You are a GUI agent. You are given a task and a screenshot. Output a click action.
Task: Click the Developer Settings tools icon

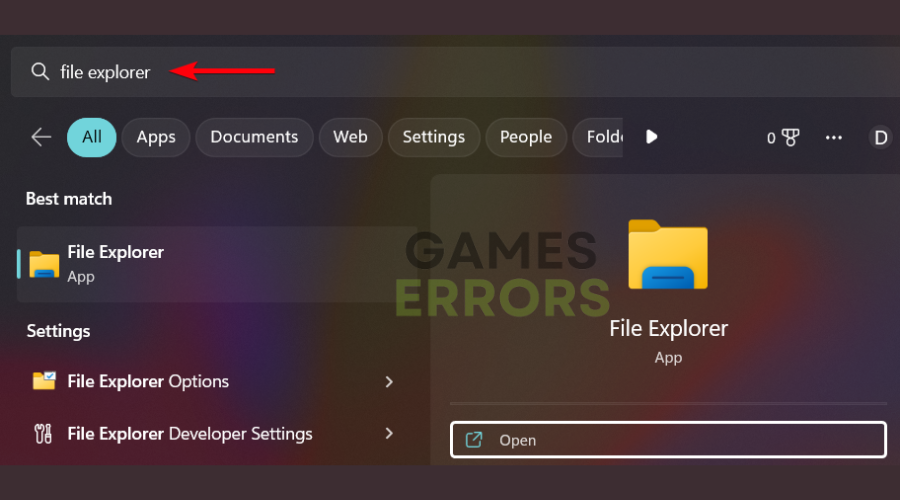coord(43,434)
